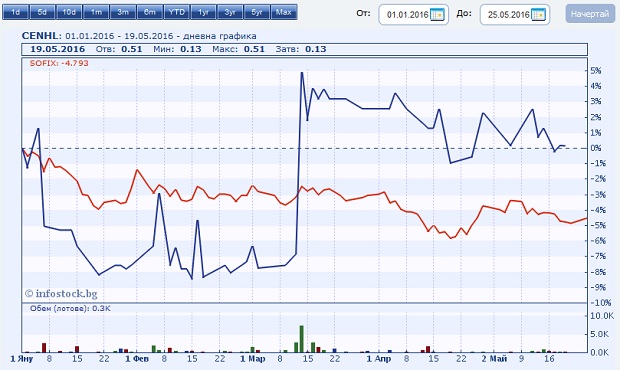Click the 1 Мар date axis label
This screenshot has height=370, width=620.
pyautogui.click(x=253, y=359)
